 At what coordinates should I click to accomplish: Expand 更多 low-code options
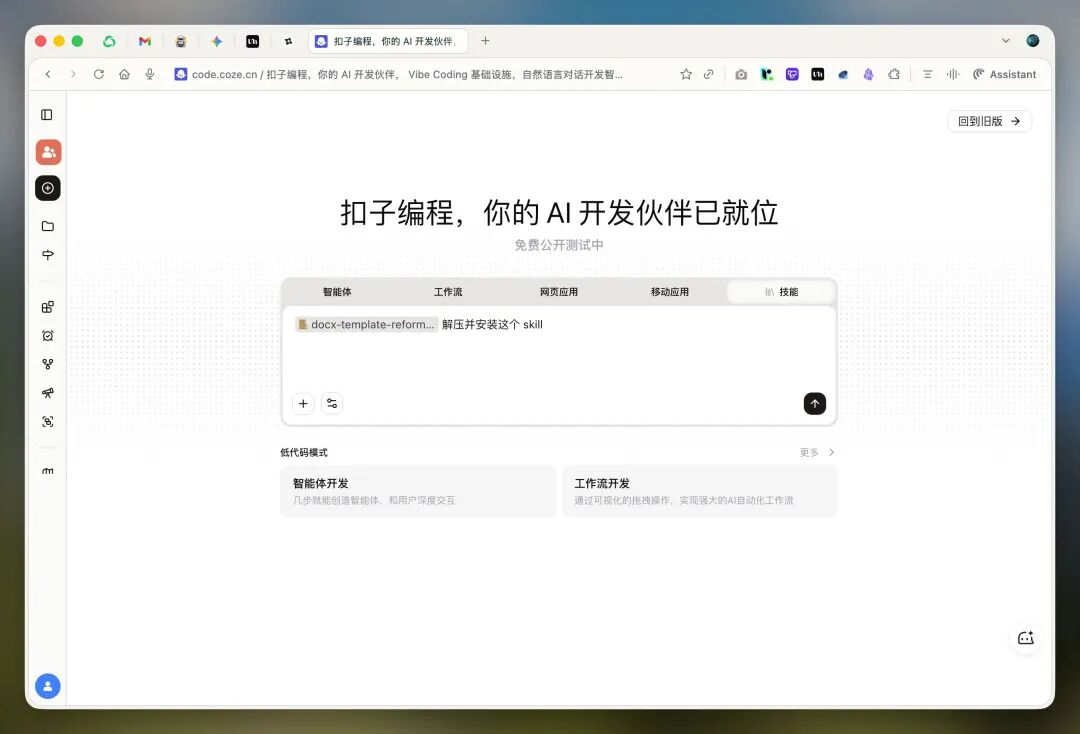click(817, 452)
